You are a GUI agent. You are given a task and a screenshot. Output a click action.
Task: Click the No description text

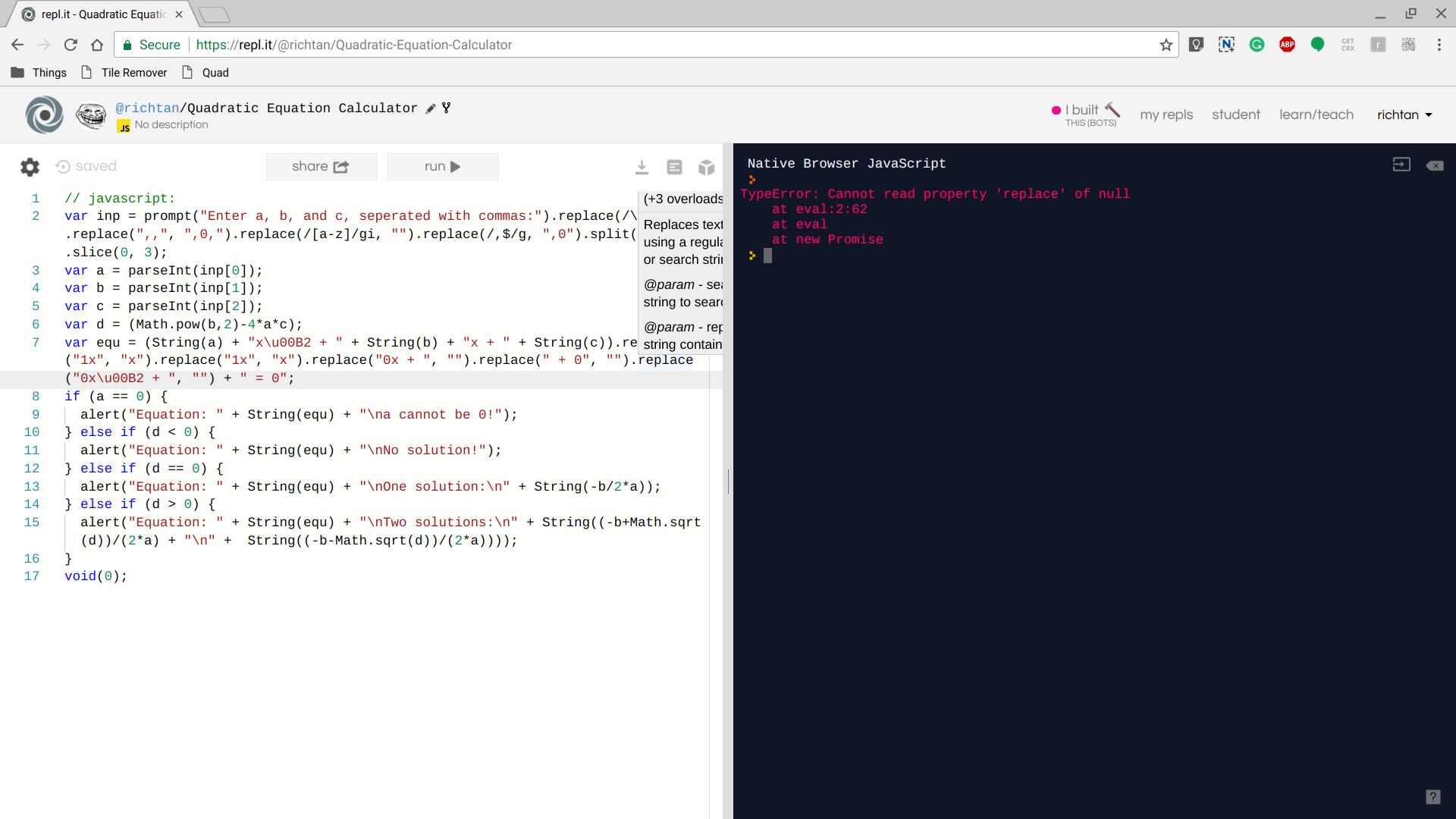[171, 125]
